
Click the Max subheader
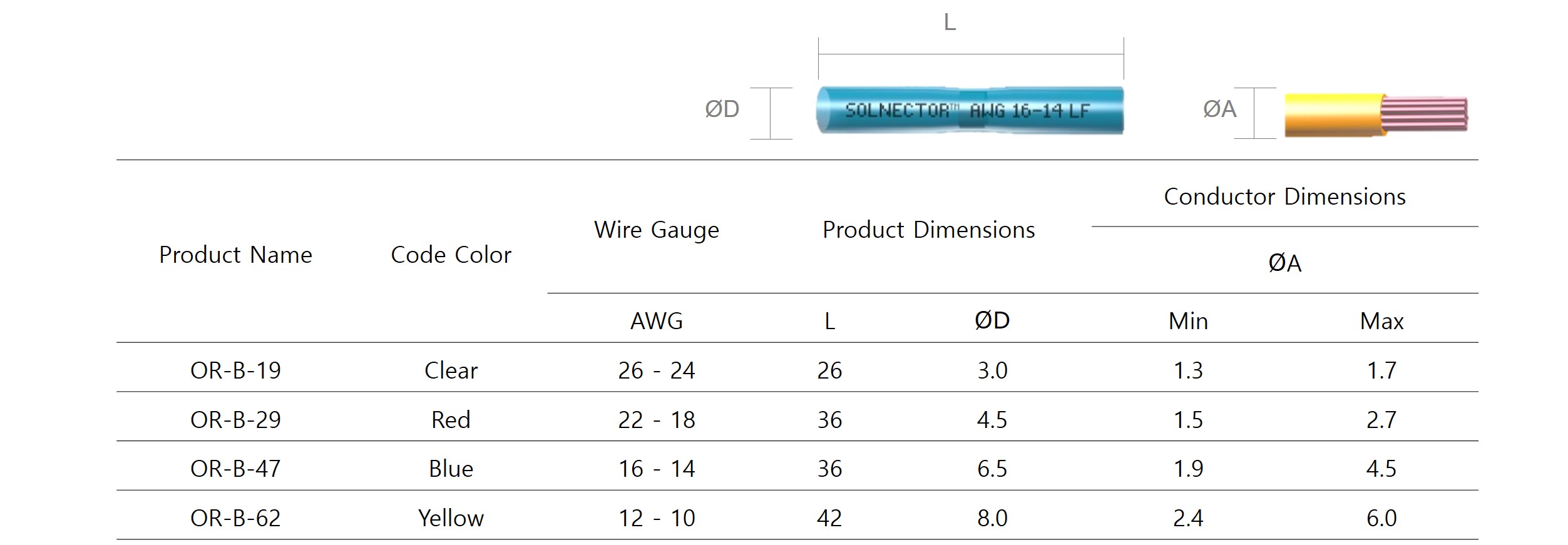[1381, 321]
